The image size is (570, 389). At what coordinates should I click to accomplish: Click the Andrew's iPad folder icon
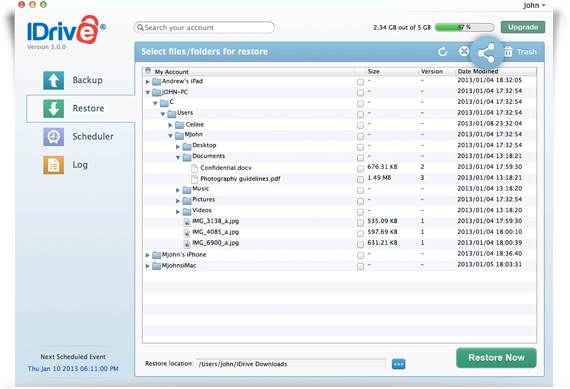point(156,81)
